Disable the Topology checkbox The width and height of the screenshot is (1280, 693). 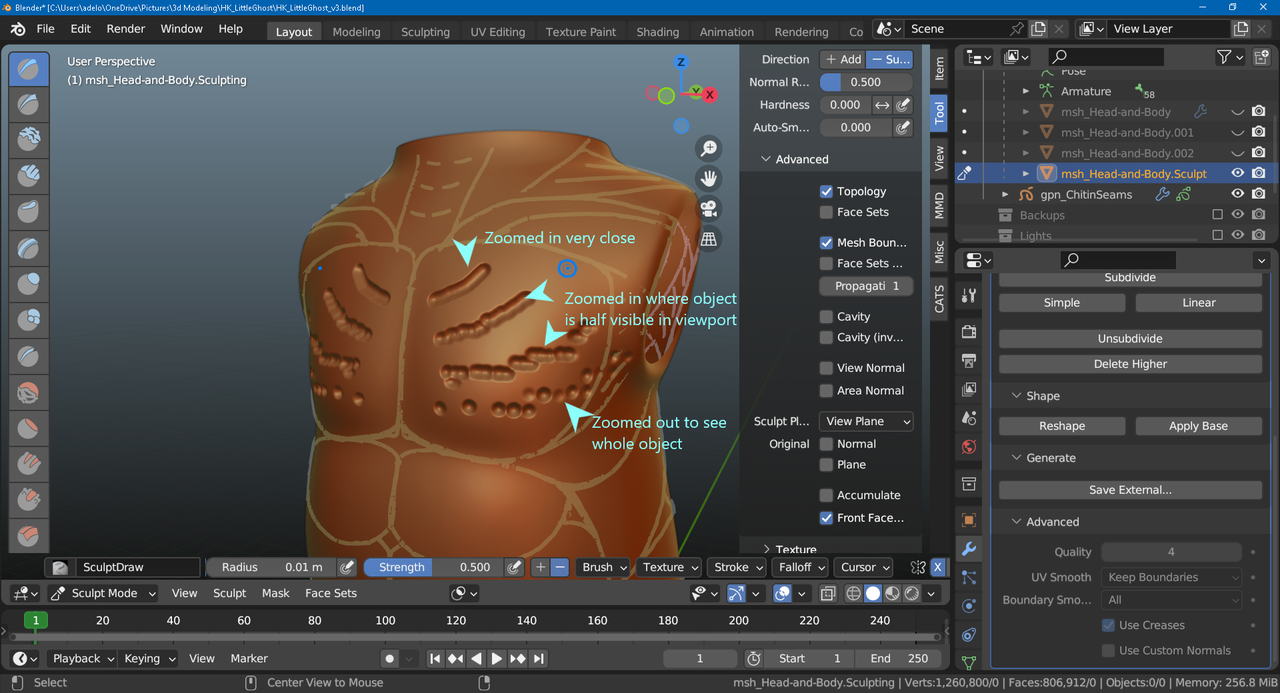[x=826, y=191]
